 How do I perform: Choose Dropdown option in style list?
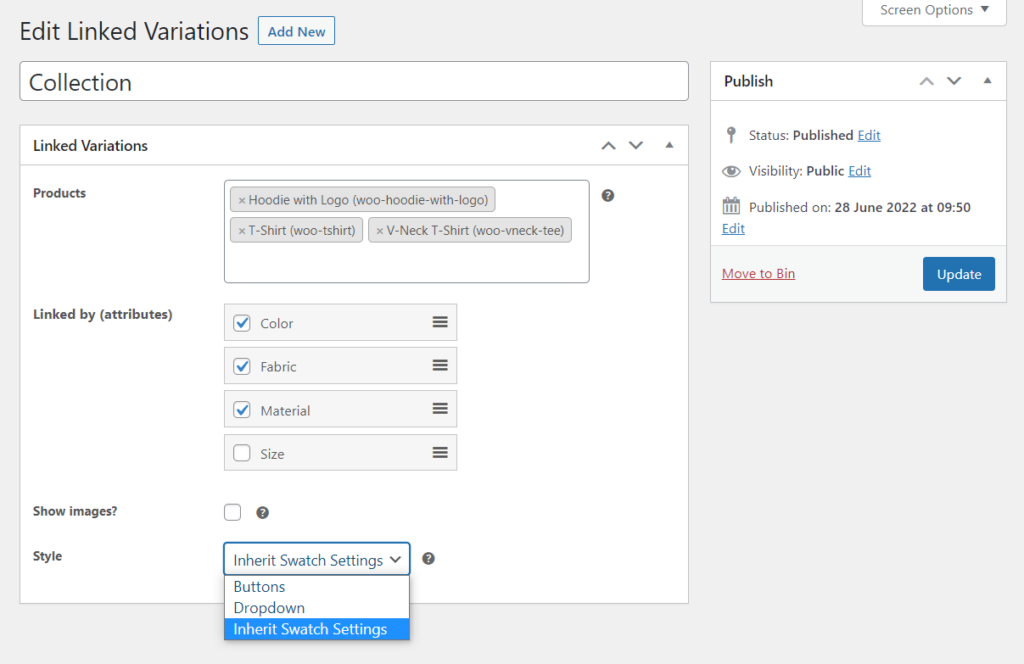coord(269,608)
